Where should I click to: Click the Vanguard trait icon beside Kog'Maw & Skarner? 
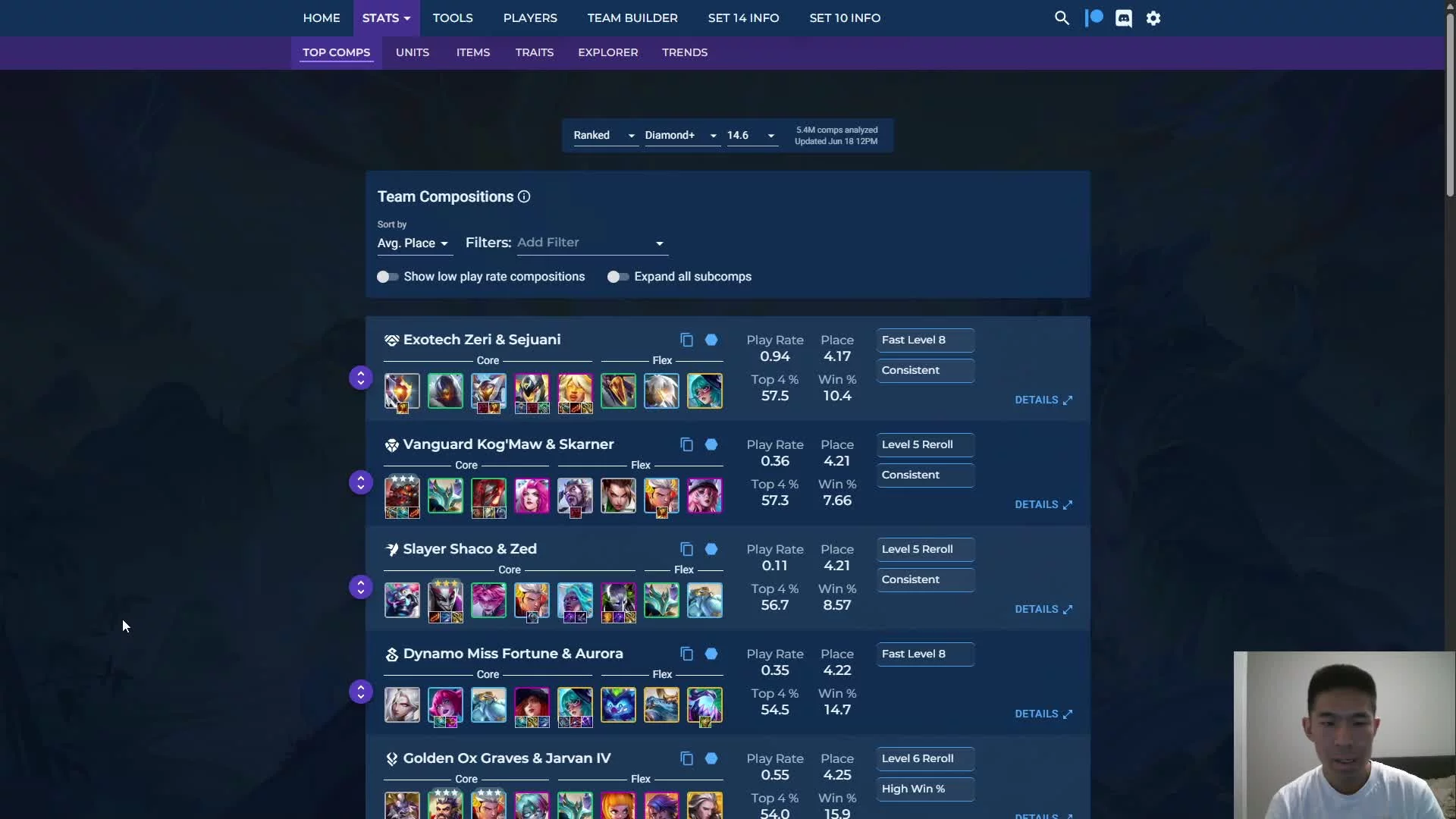click(391, 445)
